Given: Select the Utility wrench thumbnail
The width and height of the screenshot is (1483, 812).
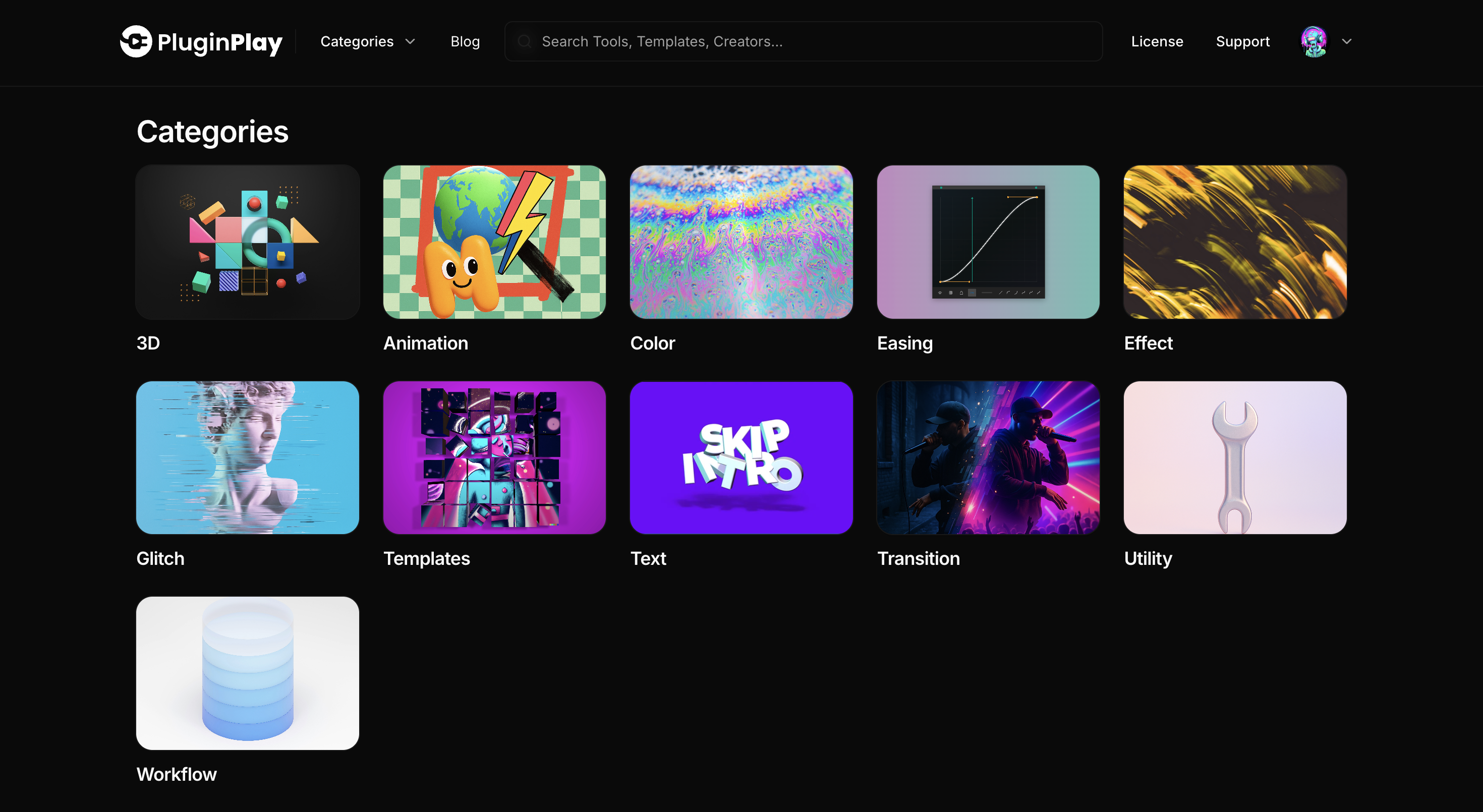Looking at the screenshot, I should click(x=1234, y=457).
